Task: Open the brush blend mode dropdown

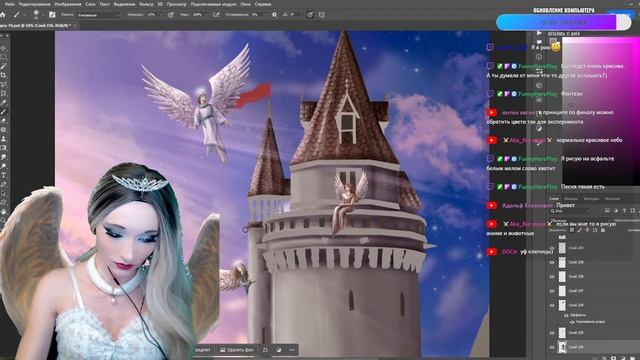Action: tap(98, 15)
